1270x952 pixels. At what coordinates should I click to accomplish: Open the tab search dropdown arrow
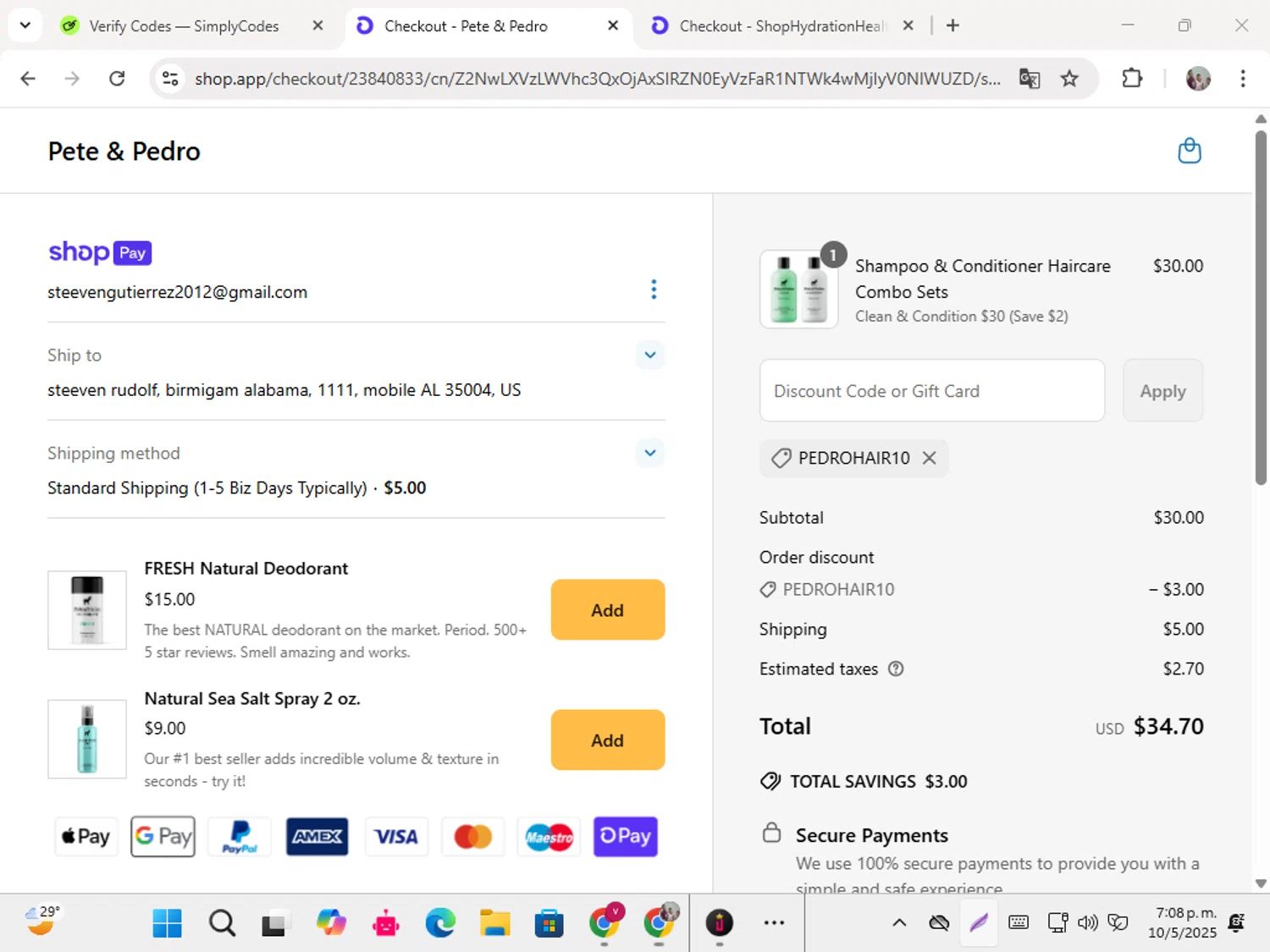[x=25, y=25]
